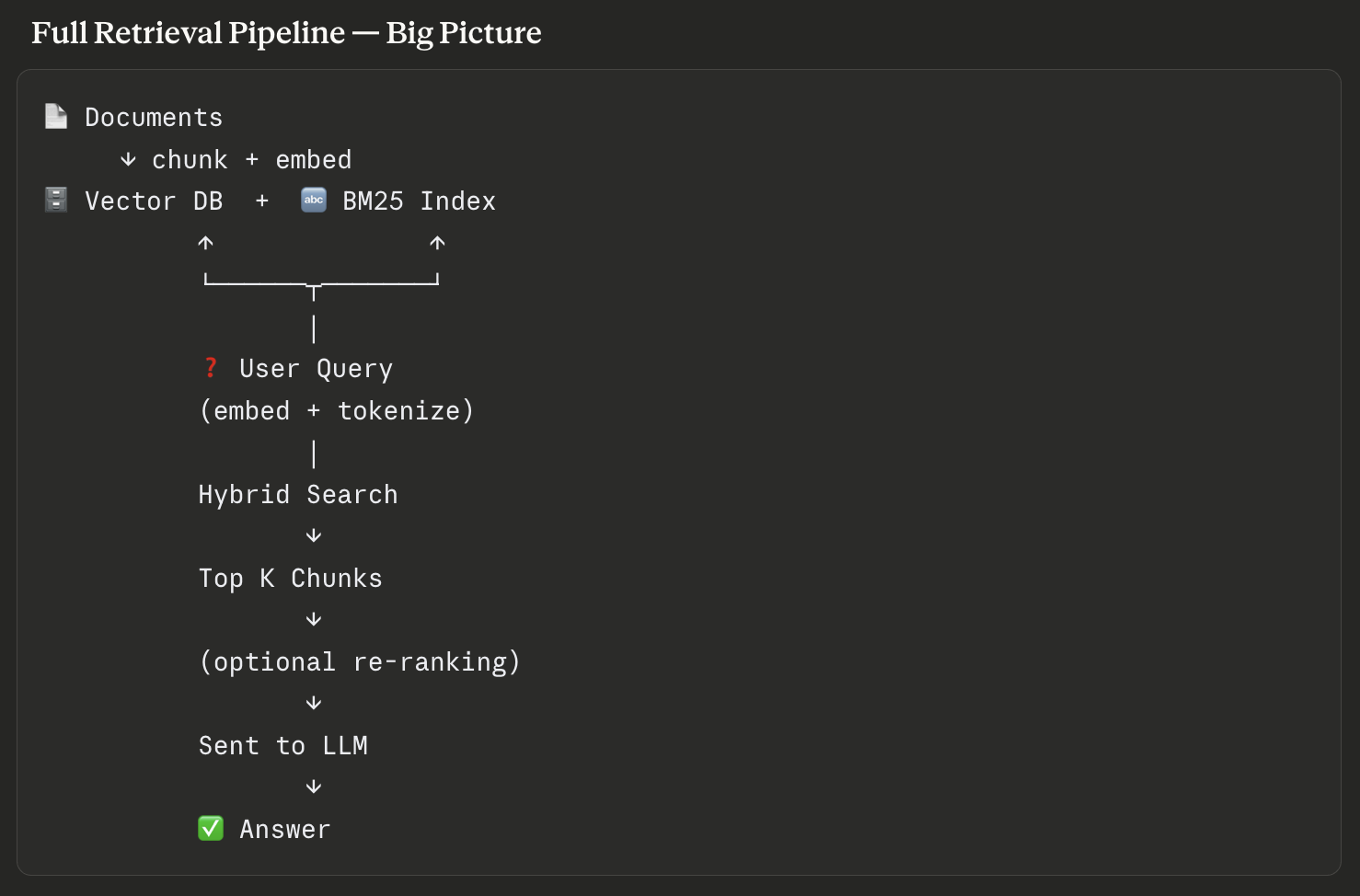This screenshot has width=1360, height=896.
Task: Click the abc BM25 Index icon
Action: (314, 200)
